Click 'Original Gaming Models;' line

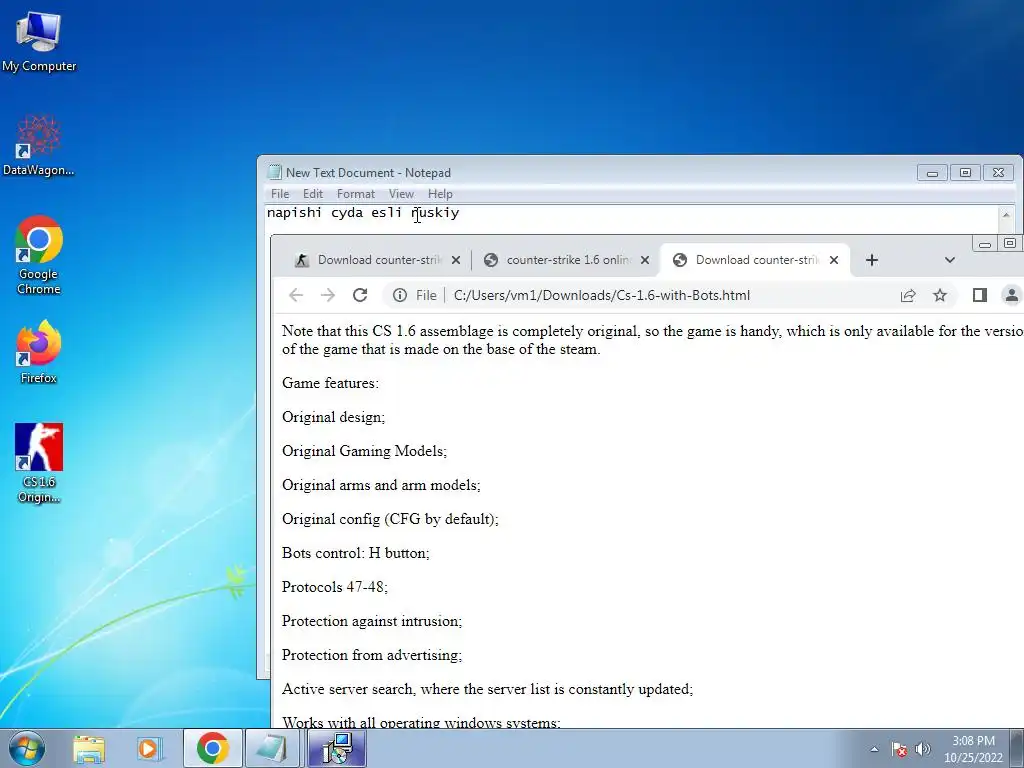pyautogui.click(x=364, y=451)
